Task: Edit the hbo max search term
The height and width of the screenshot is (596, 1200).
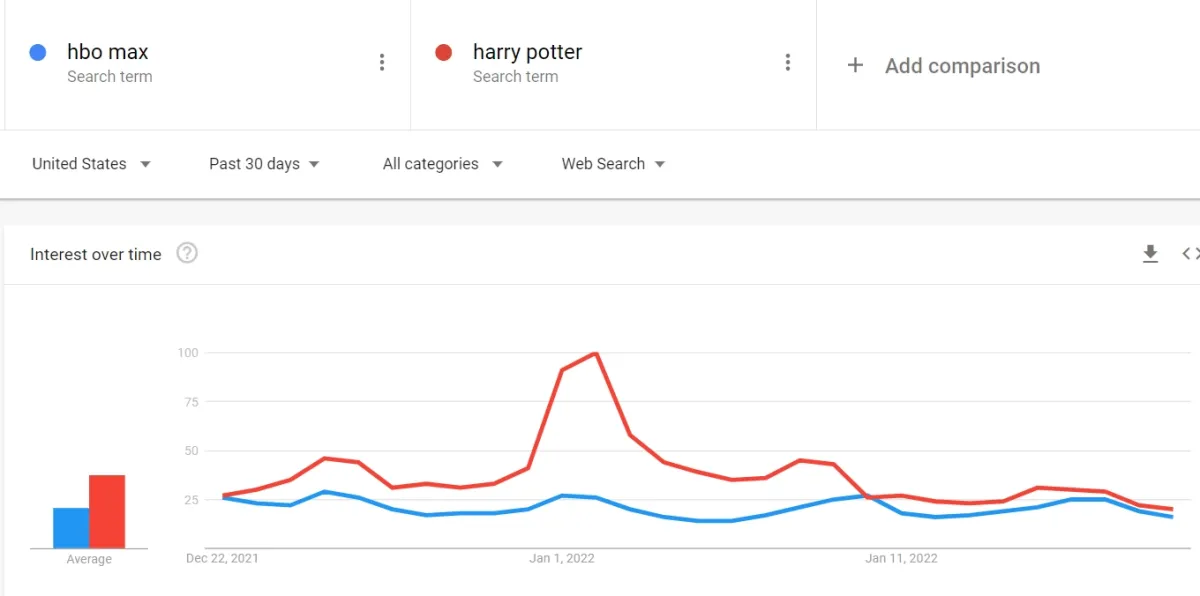Action: pyautogui.click(x=108, y=52)
